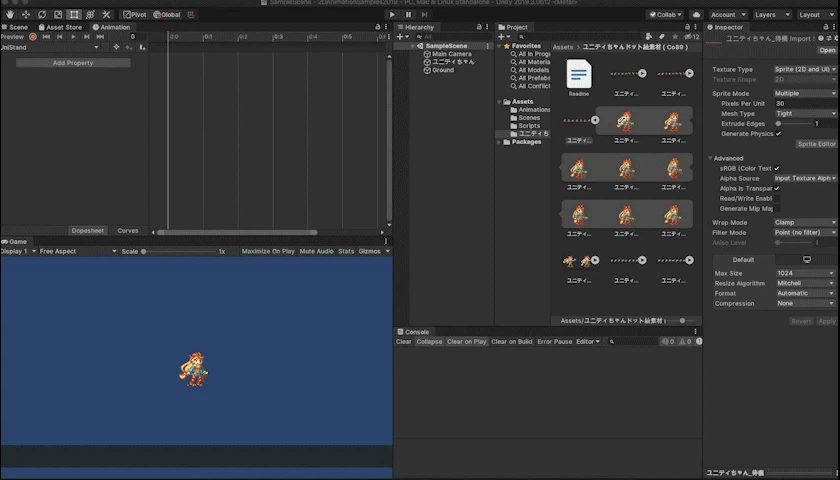
Task: Click the search by type icon
Action: pyautogui.click(x=649, y=36)
